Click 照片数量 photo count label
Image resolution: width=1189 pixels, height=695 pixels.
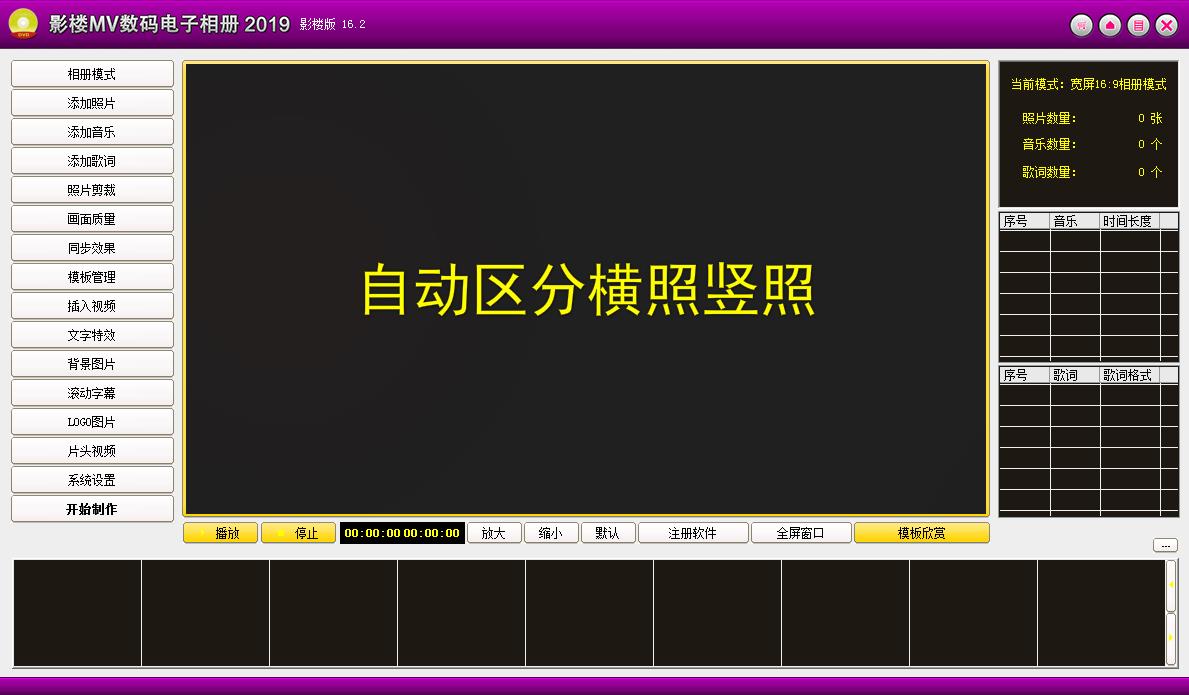click(1049, 118)
